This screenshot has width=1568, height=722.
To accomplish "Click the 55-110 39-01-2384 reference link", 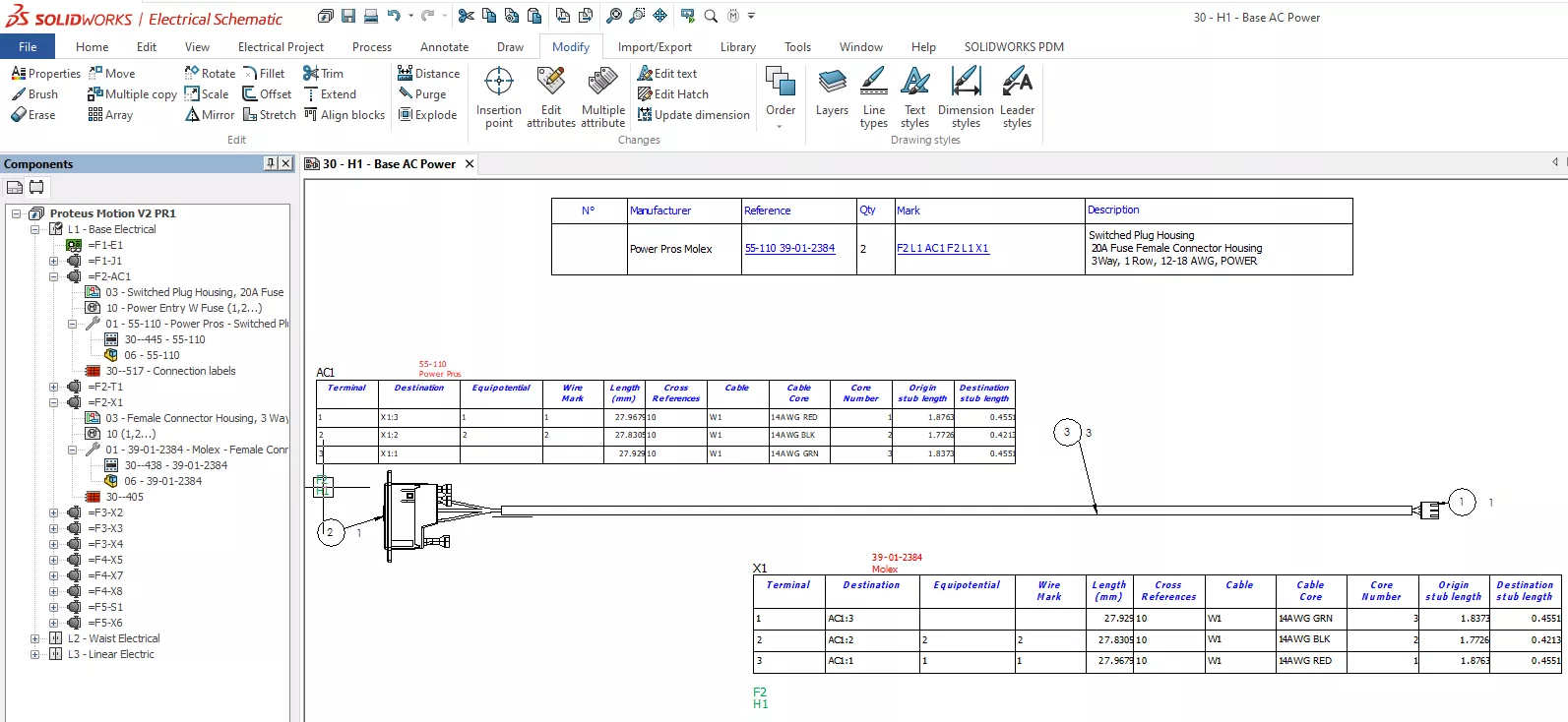I will [789, 248].
